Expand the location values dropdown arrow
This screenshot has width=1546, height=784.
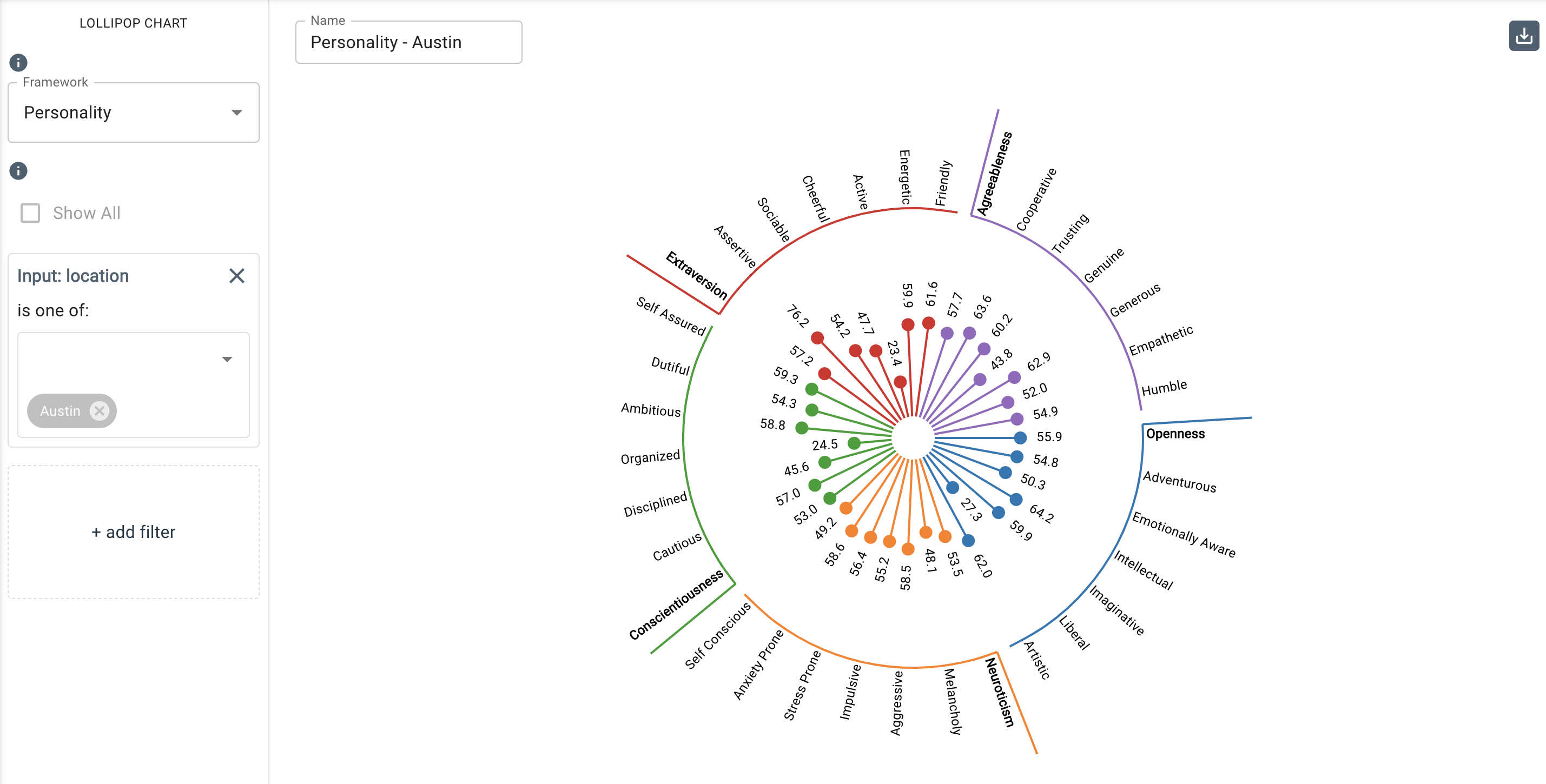point(227,360)
